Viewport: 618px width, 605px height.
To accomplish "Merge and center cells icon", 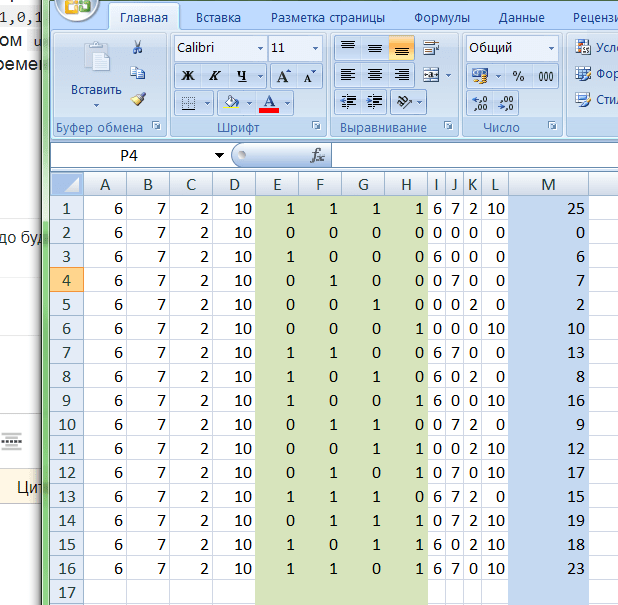I will (x=431, y=75).
